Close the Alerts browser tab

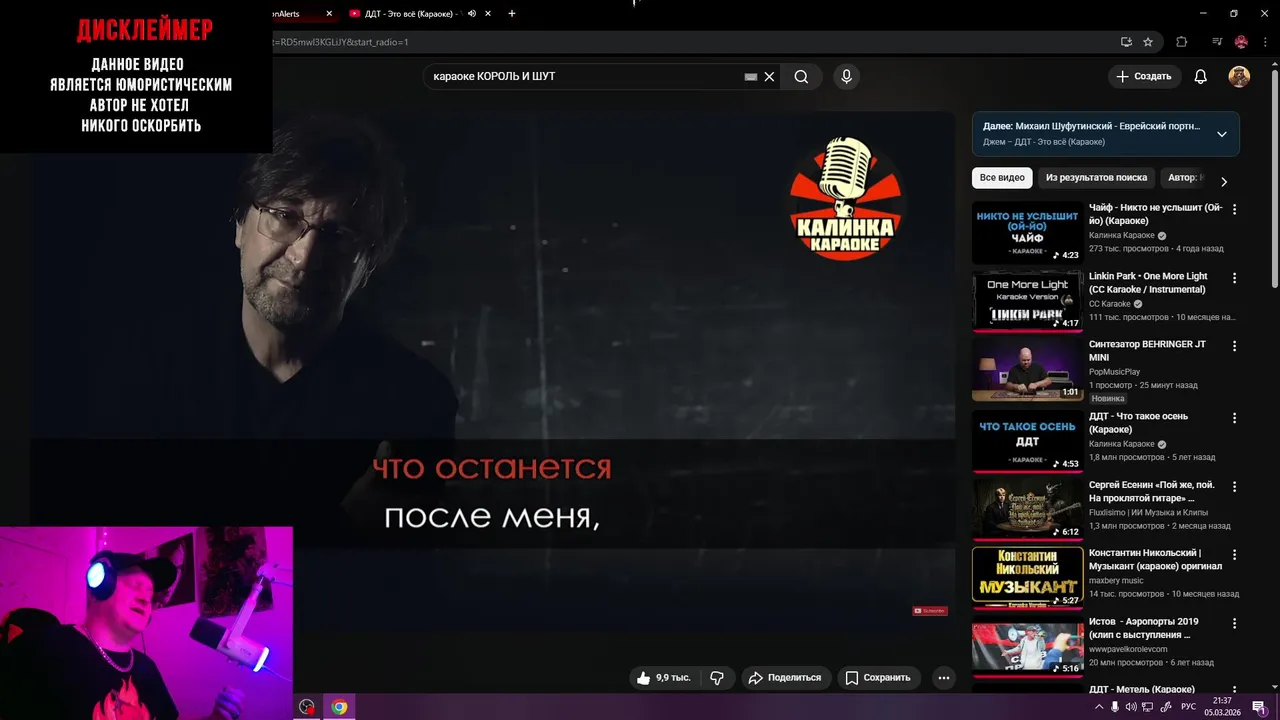pyautogui.click(x=329, y=14)
